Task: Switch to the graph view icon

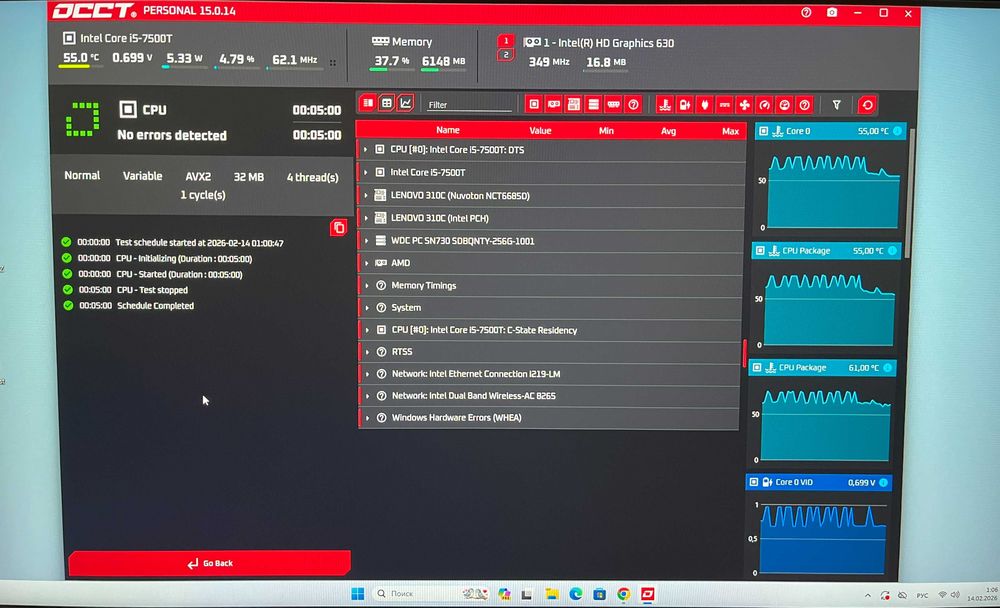Action: coord(406,103)
